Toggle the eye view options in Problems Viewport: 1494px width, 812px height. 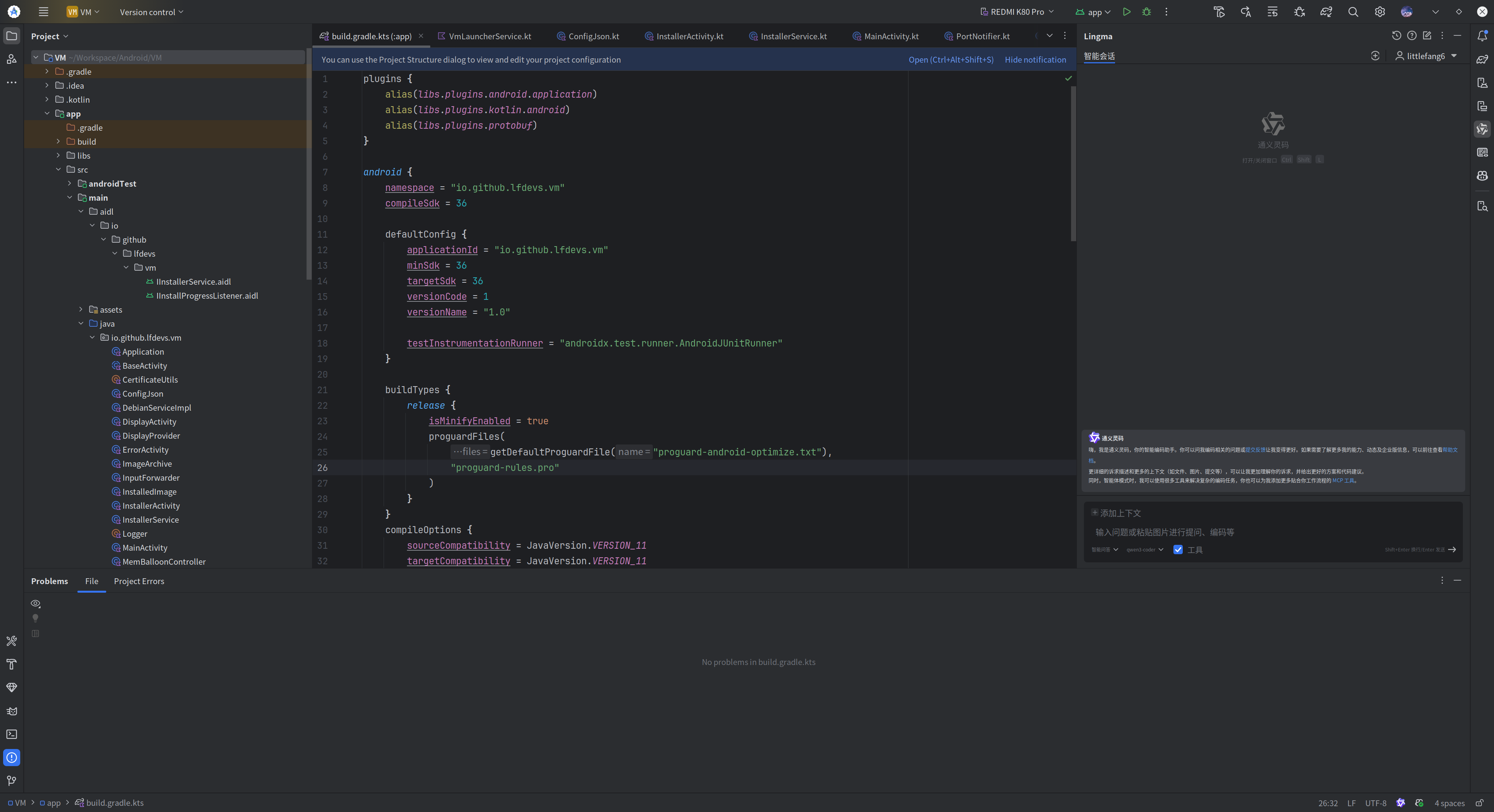35,603
